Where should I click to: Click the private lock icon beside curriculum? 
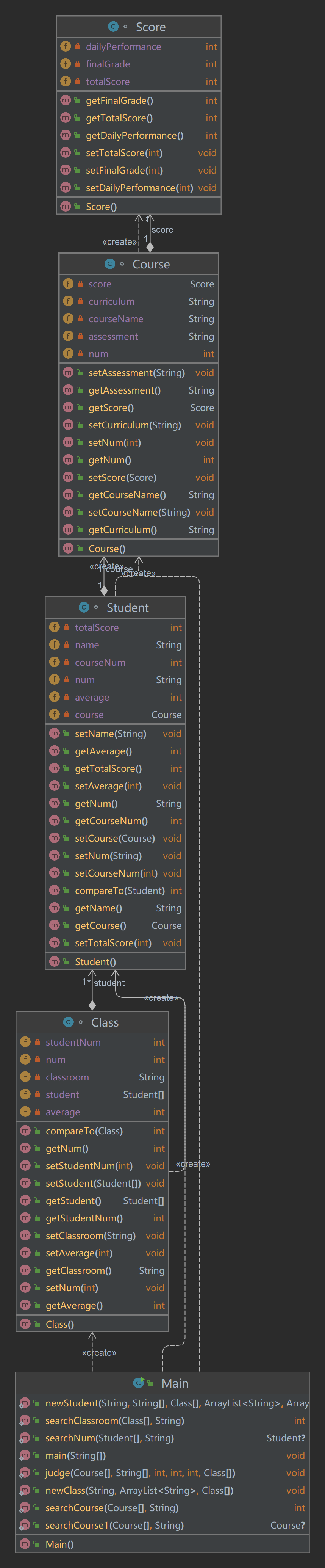(x=80, y=301)
